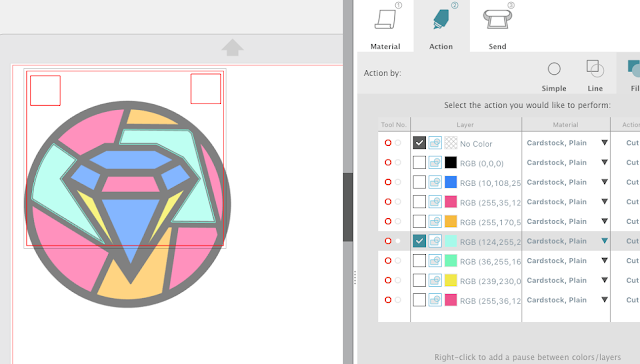The width and height of the screenshot is (640, 364).
Task: Click the No Color layer name
Action: (x=476, y=144)
